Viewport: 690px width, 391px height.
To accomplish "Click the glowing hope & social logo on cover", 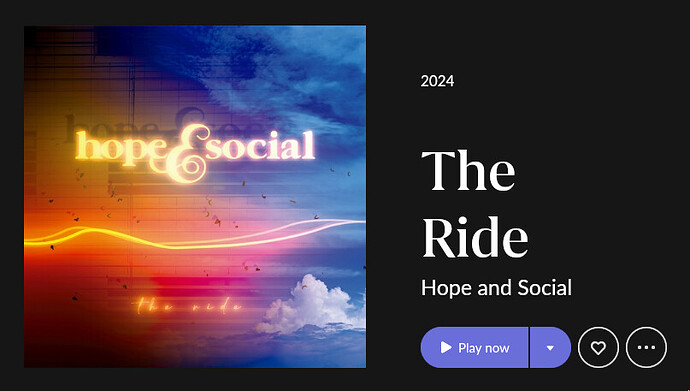I will coord(195,151).
